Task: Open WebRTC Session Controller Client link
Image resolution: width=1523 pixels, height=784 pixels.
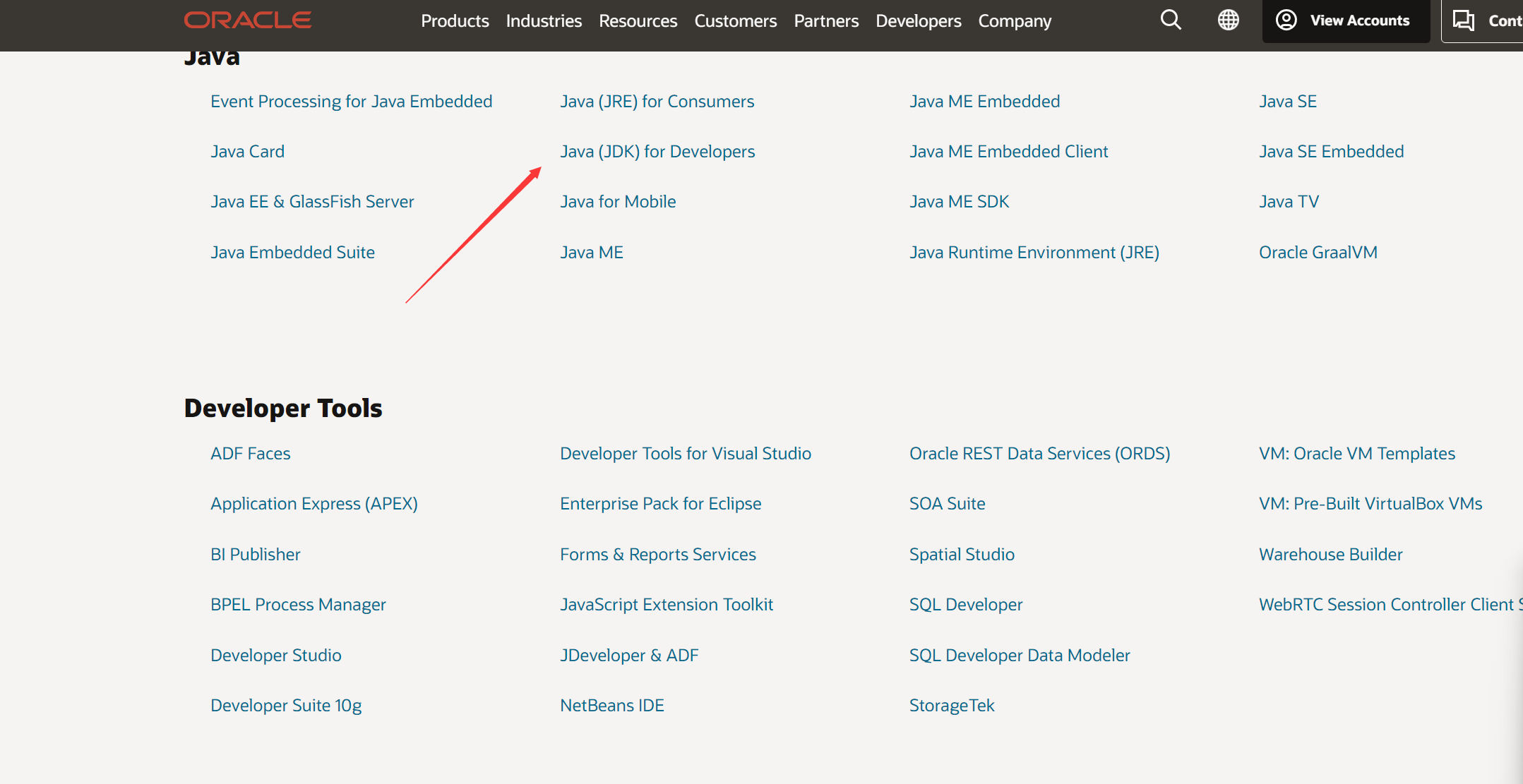Action: click(1390, 605)
